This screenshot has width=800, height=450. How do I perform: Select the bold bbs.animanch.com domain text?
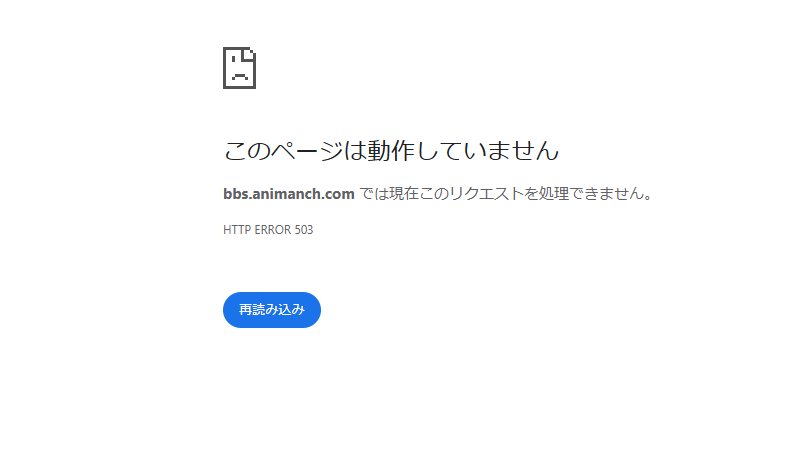point(289,194)
